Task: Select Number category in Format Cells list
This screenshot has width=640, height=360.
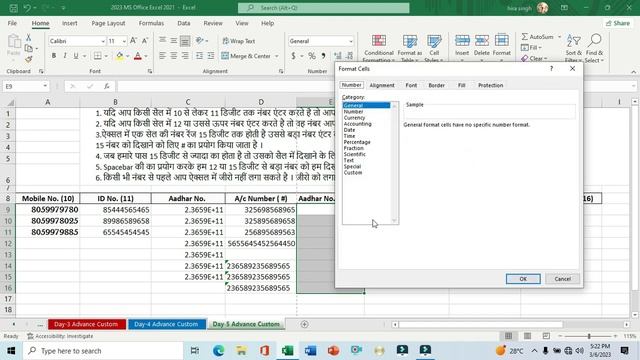Action: (353, 111)
